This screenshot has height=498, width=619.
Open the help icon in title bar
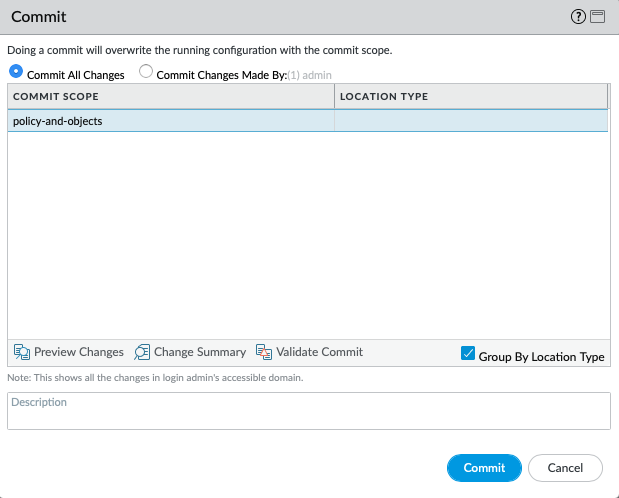[577, 17]
